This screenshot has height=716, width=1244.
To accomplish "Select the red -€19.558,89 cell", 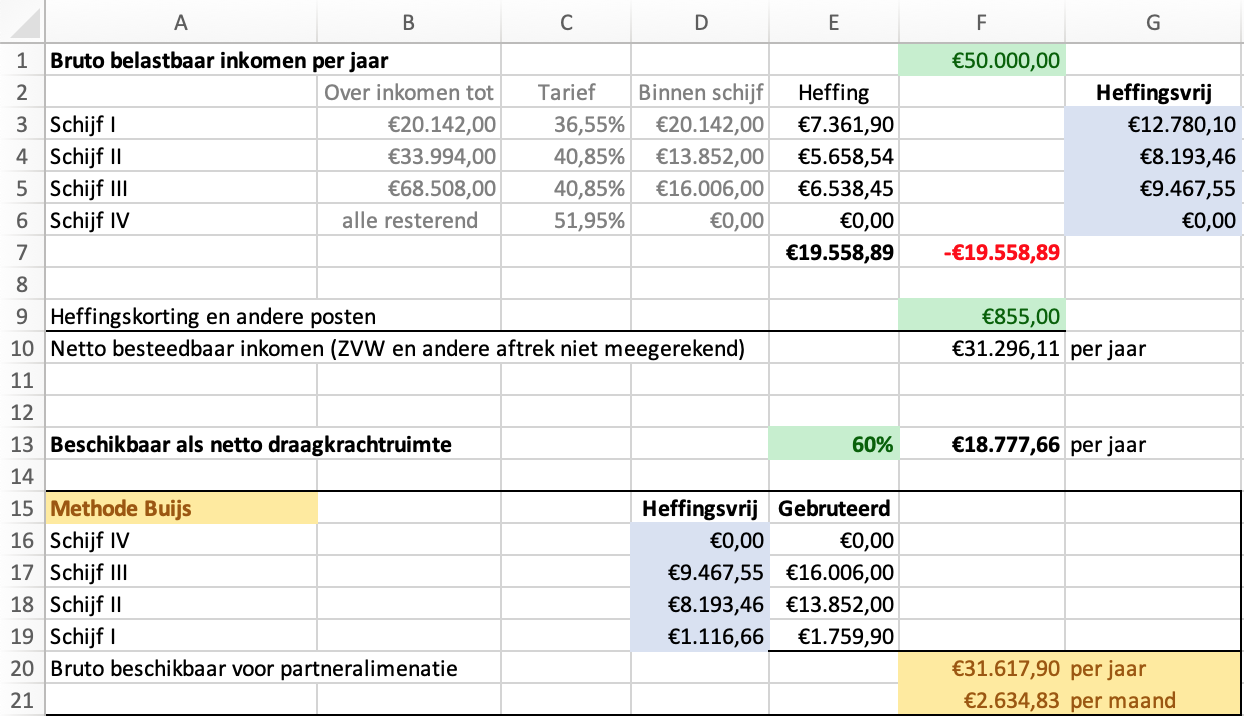I will 981,253.
